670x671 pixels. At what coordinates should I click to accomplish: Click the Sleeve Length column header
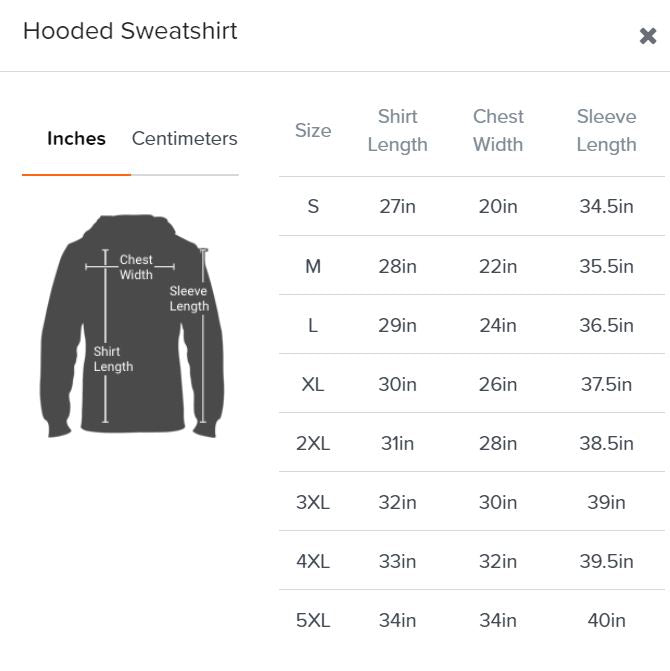(606, 130)
